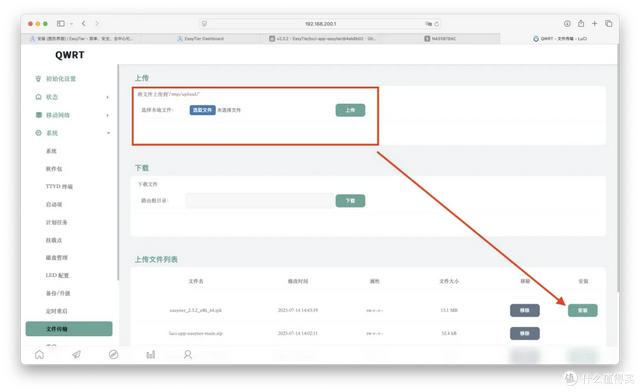Click the 2025-07-14 14:02 timestamp cell
This screenshot has height=392, width=640.
(x=298, y=334)
